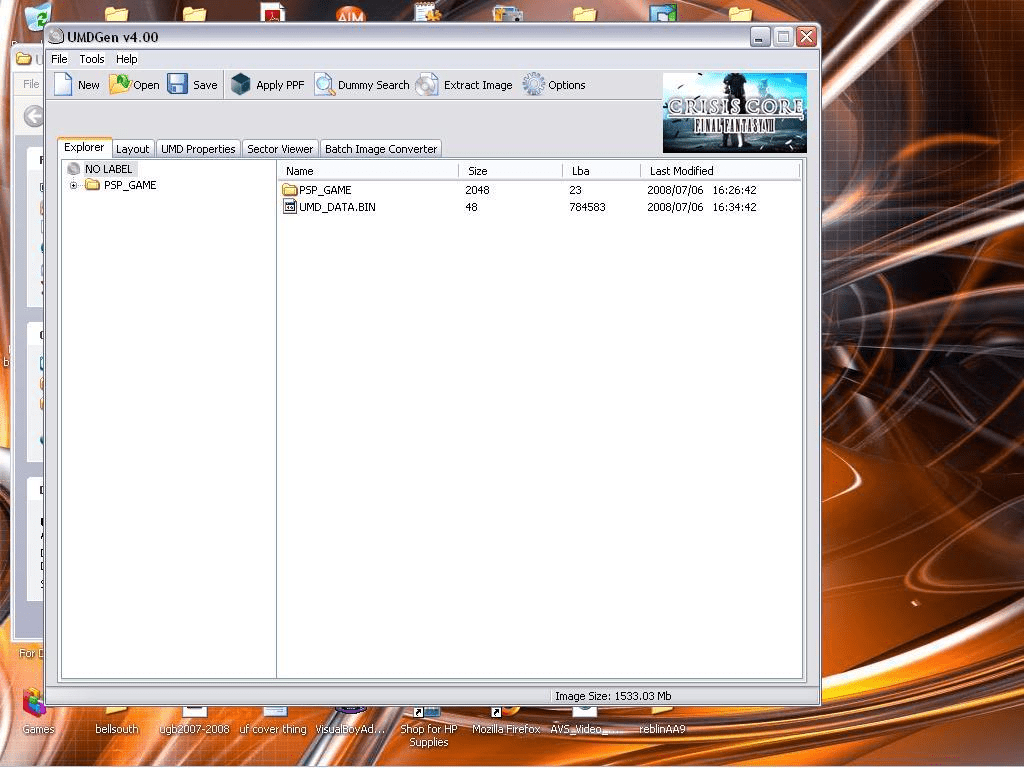Save the image via the Save icon
1024x768 pixels.
click(x=192, y=85)
